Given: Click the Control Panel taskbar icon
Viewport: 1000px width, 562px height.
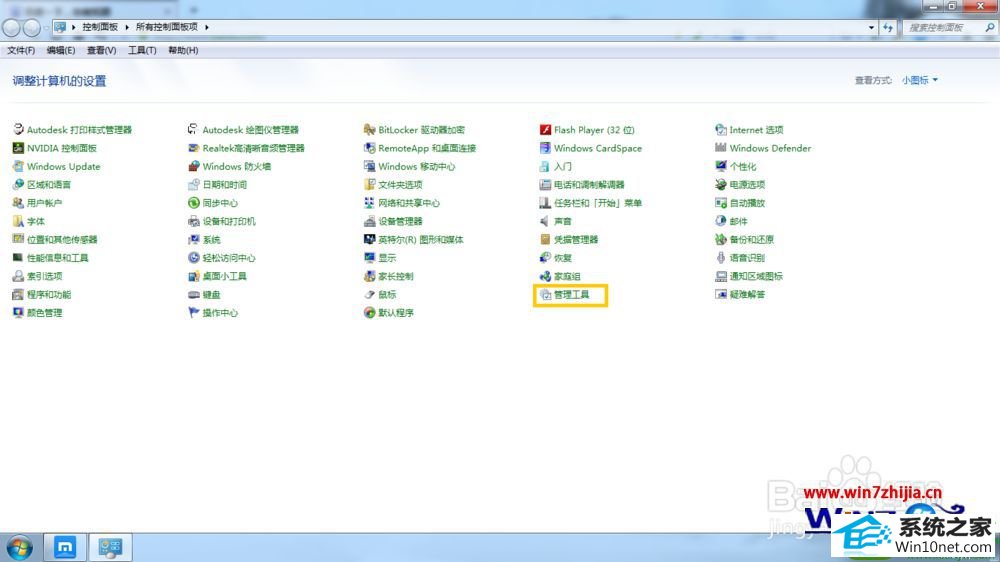Looking at the screenshot, I should tap(110, 547).
